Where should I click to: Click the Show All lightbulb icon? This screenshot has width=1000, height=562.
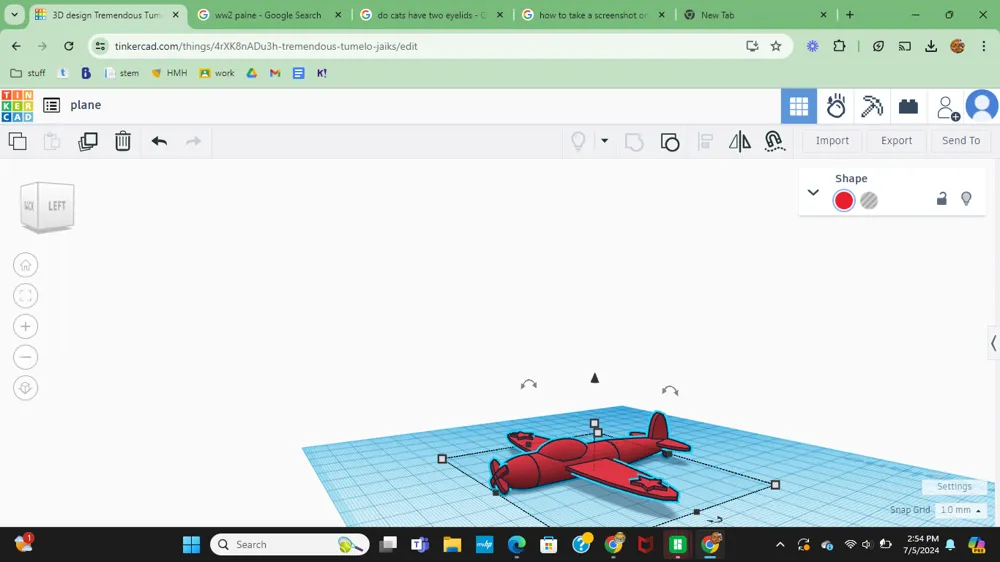(578, 141)
